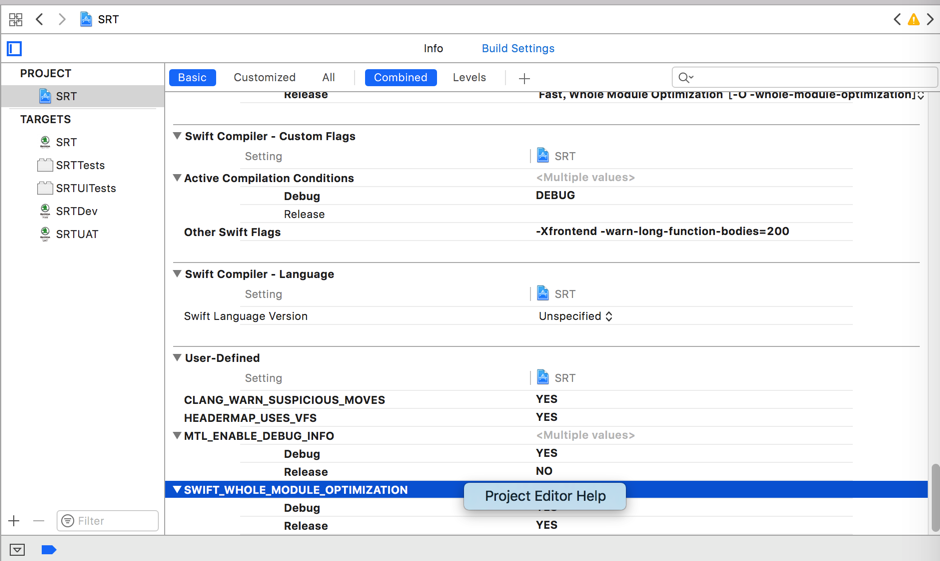
Task: Show Basic build settings
Action: (x=192, y=77)
